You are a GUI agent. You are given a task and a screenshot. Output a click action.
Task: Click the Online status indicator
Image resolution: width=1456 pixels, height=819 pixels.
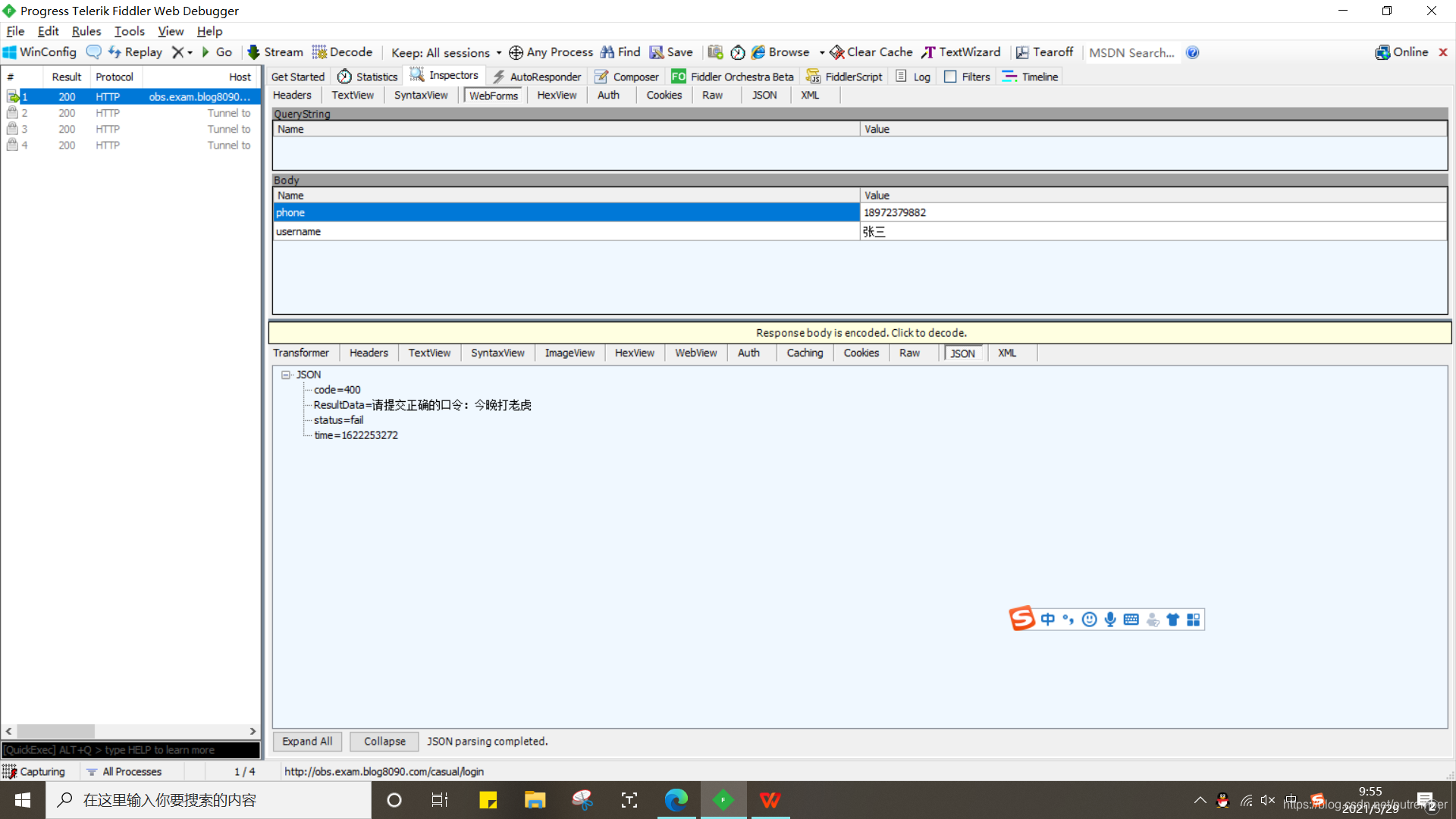[x=1401, y=52]
